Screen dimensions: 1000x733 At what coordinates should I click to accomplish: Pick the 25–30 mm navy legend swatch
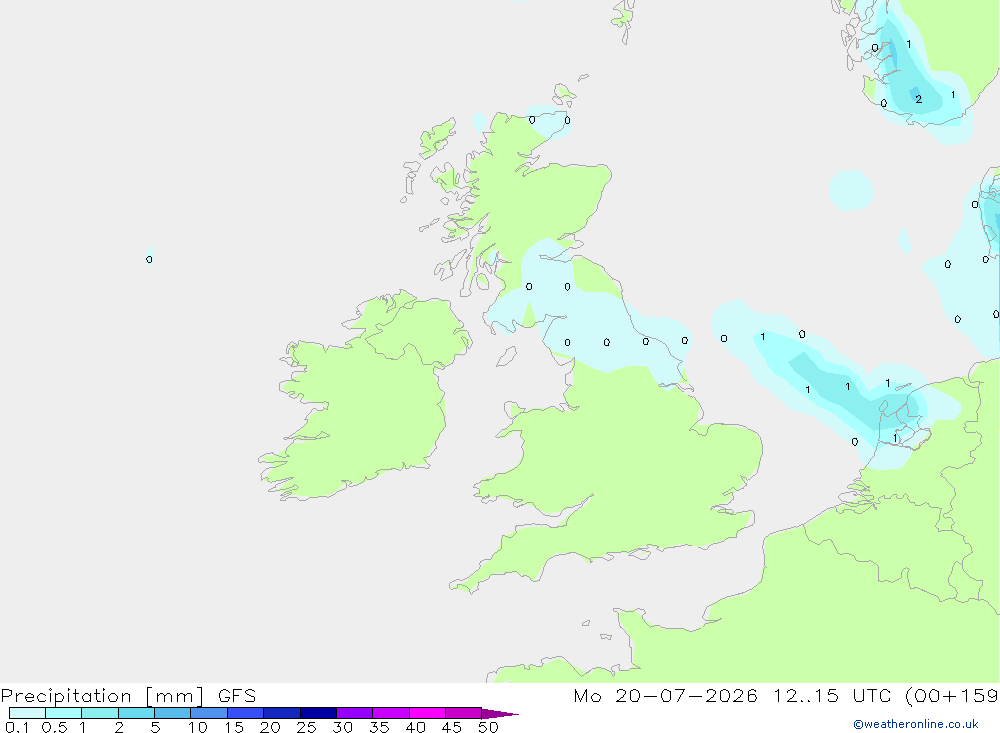click(318, 713)
